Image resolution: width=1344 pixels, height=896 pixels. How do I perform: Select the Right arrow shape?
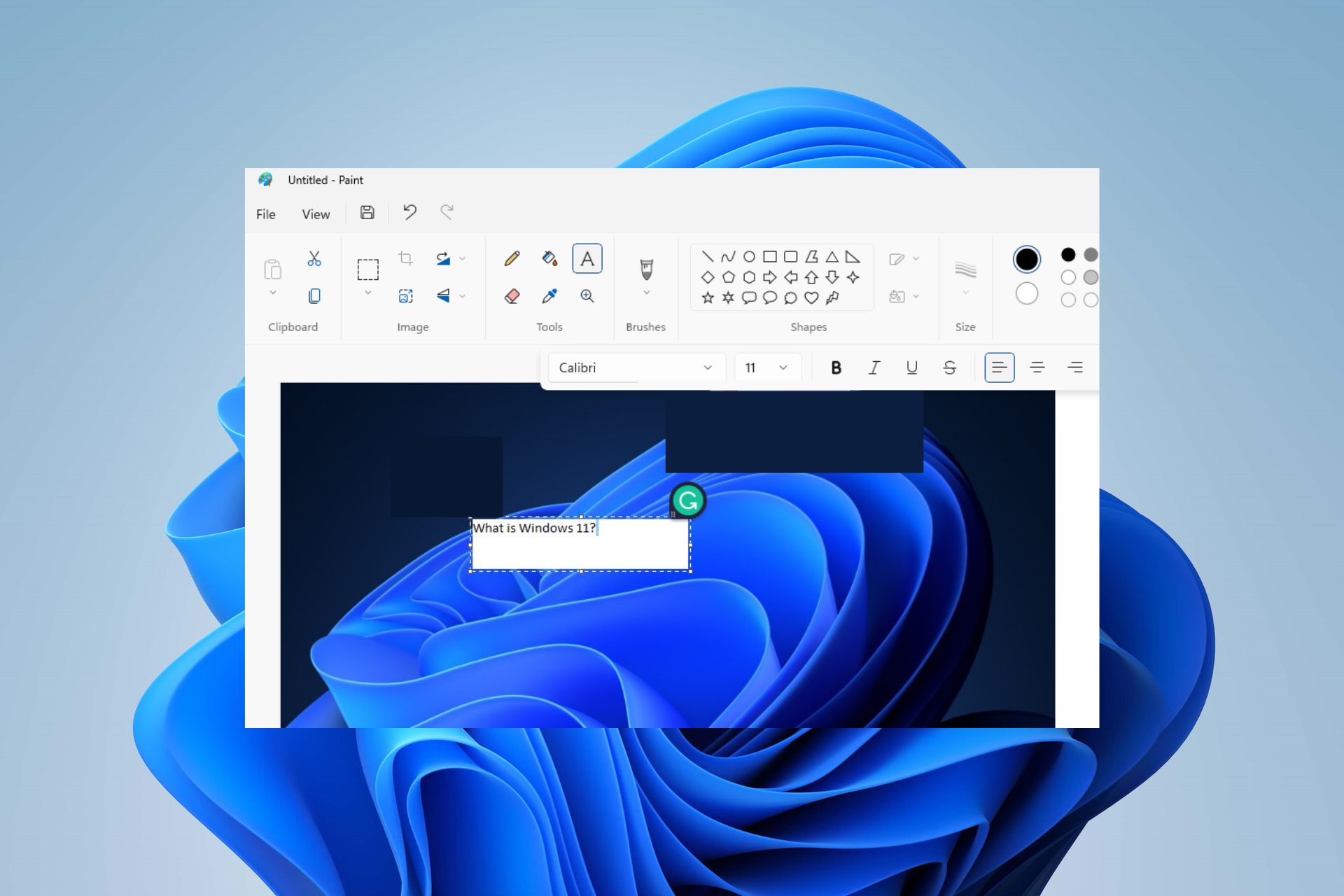point(769,277)
